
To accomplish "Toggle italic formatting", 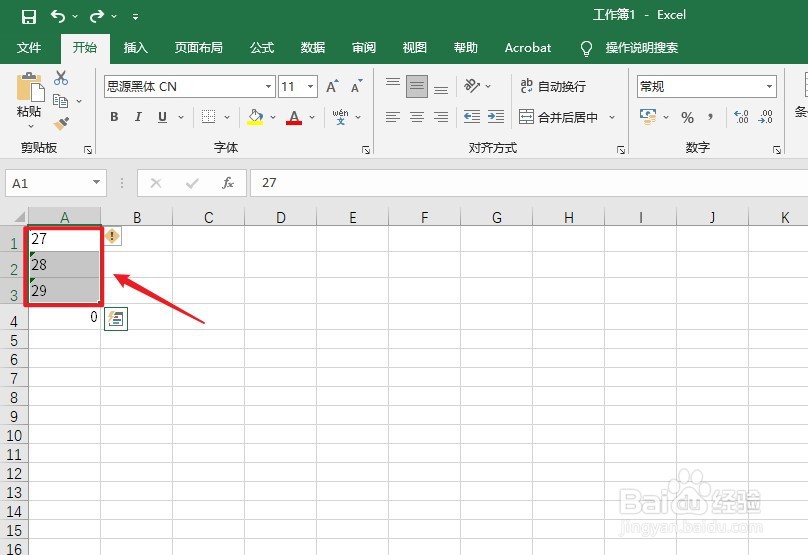I will coord(138,117).
